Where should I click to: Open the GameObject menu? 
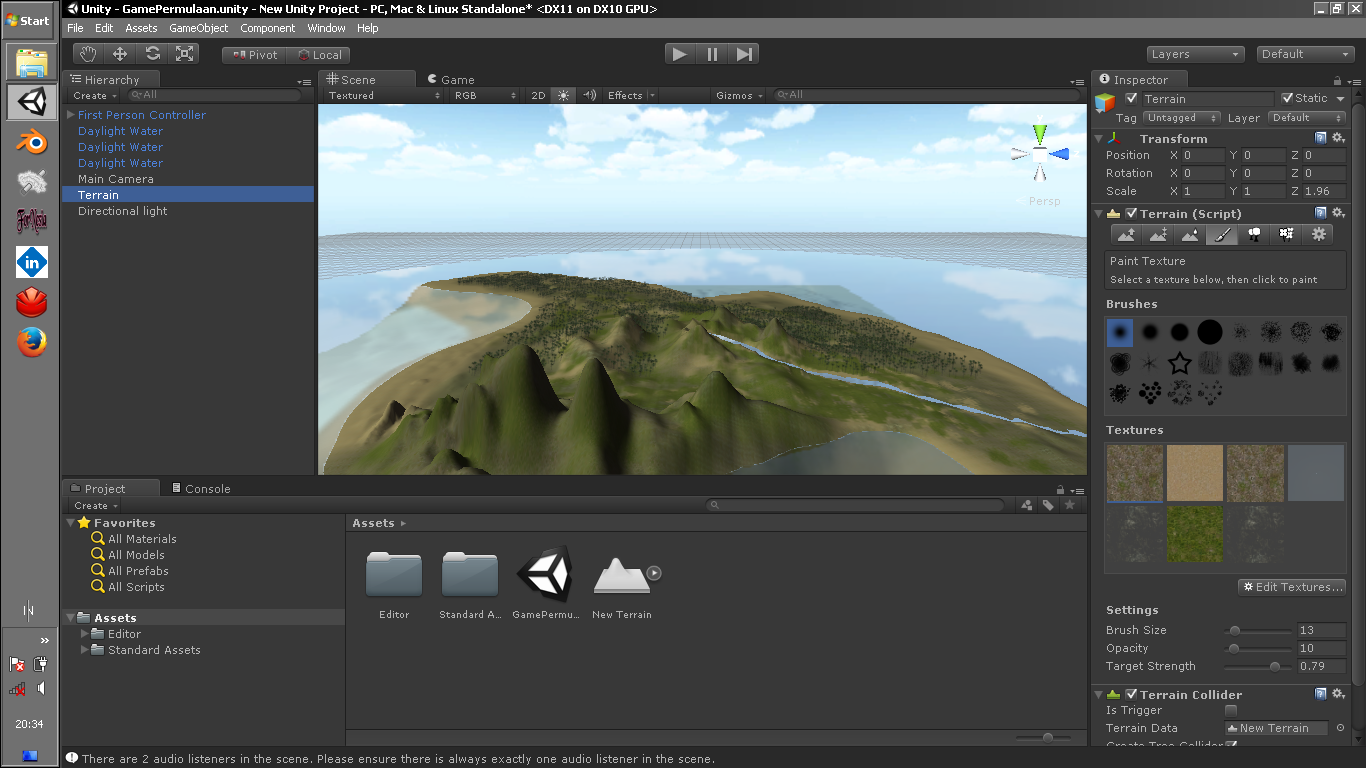[199, 28]
